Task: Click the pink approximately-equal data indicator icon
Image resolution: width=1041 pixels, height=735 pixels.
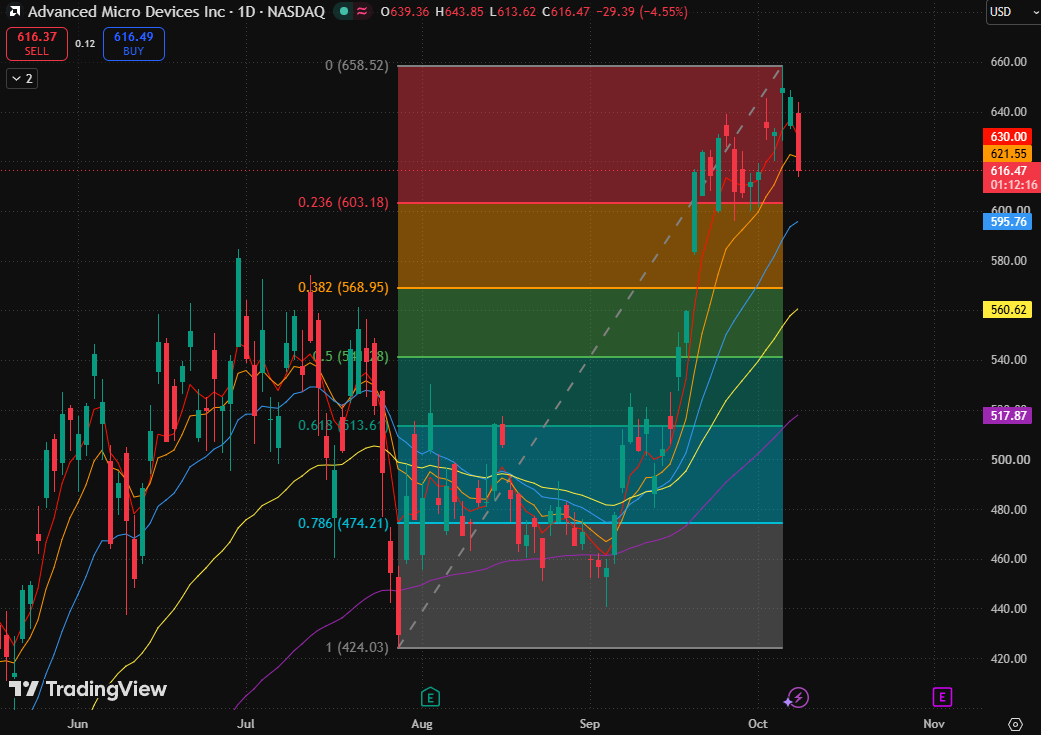Action: click(362, 11)
